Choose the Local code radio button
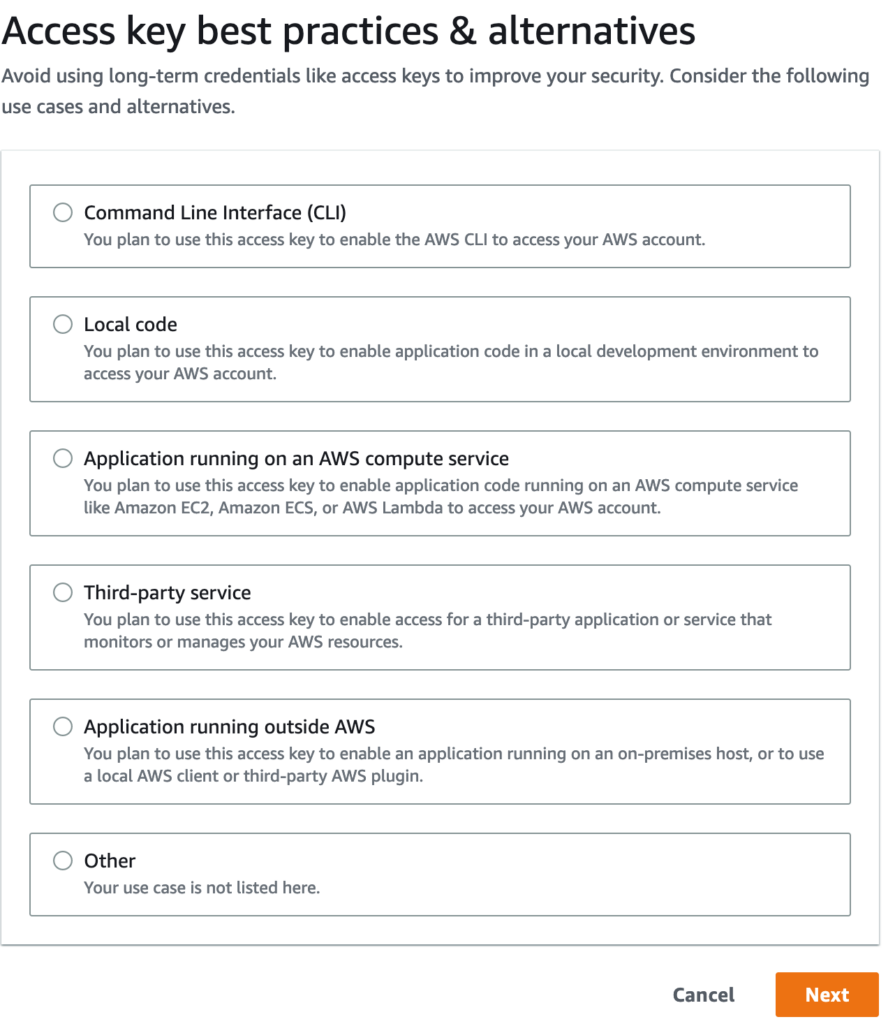The width and height of the screenshot is (895, 1024). (x=63, y=324)
